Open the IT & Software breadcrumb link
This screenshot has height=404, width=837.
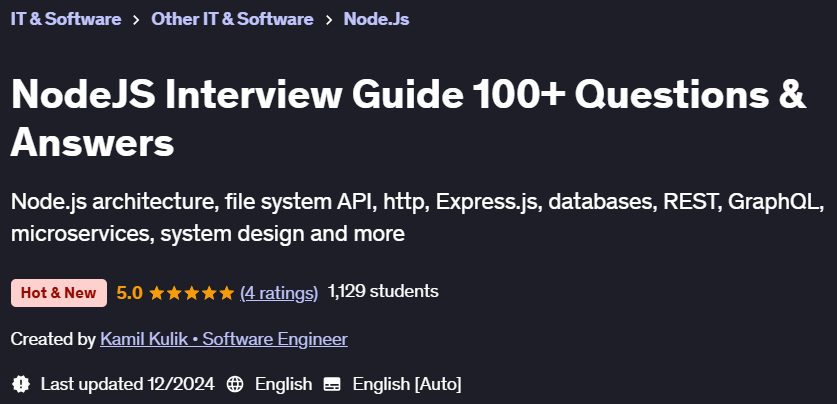(x=66, y=19)
